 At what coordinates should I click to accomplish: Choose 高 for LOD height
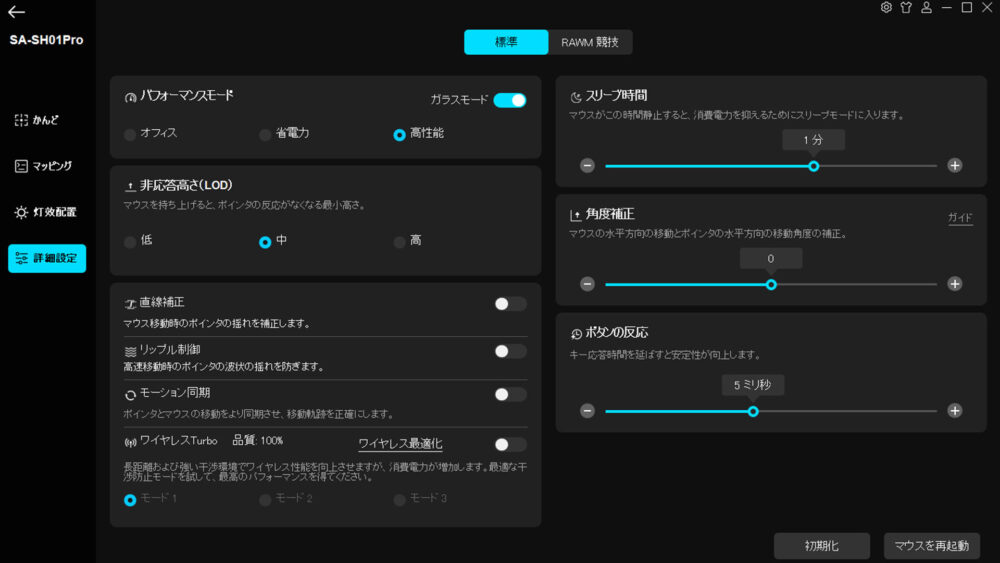coord(400,242)
